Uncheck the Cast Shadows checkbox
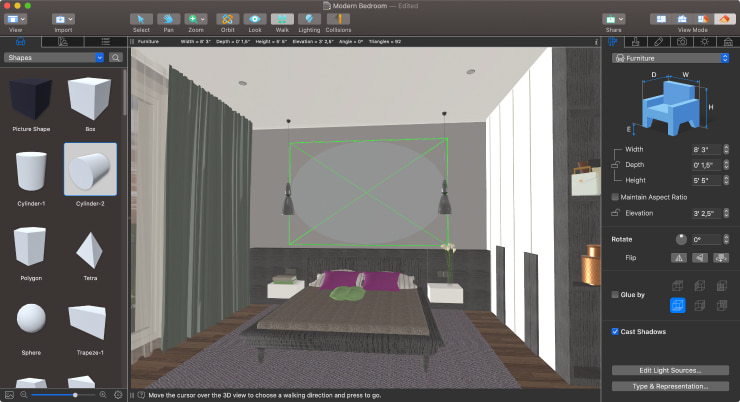This screenshot has height=402, width=740. click(615, 332)
